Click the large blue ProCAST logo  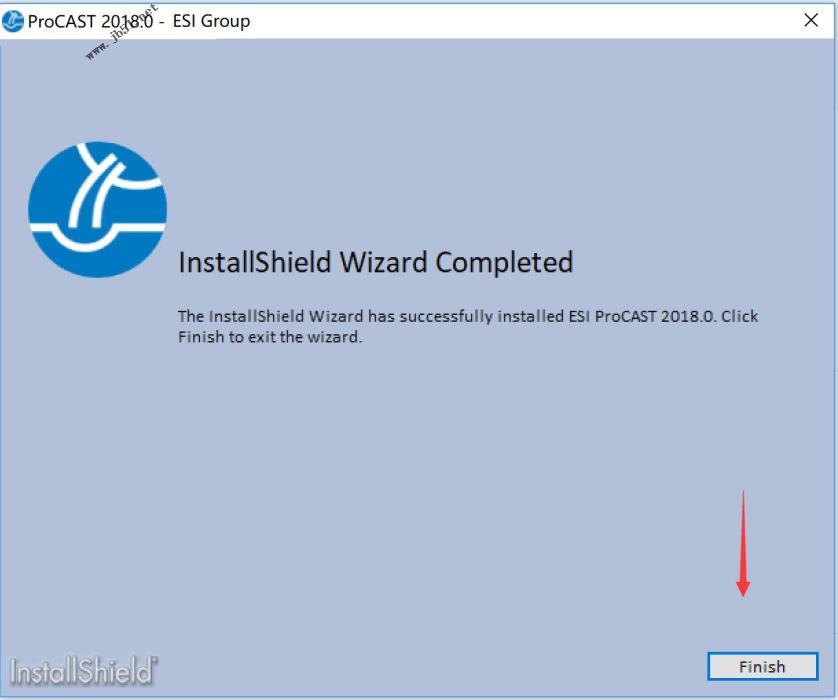click(x=97, y=209)
